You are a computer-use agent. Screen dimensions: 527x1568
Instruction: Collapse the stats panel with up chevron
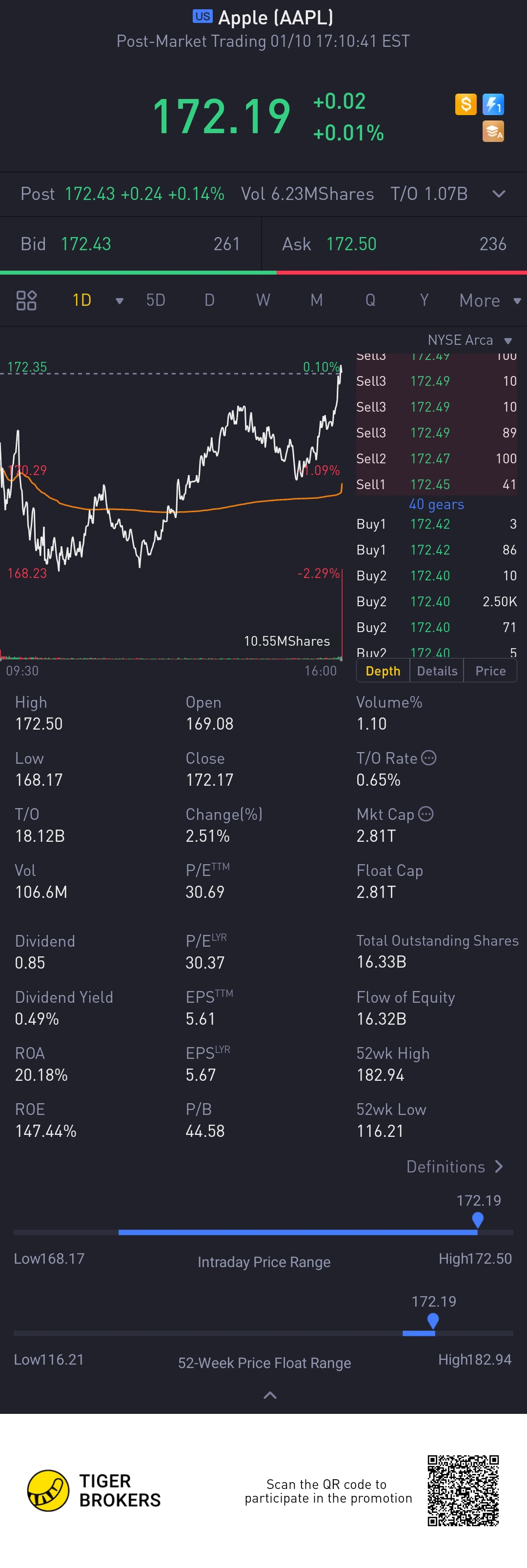[x=270, y=1395]
